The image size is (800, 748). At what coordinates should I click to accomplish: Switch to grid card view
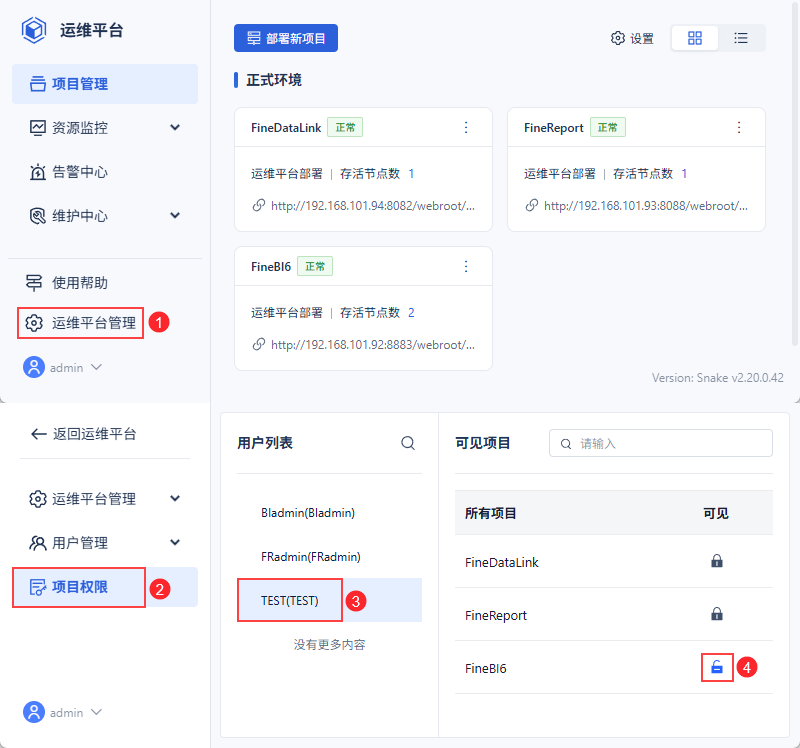pyautogui.click(x=694, y=38)
